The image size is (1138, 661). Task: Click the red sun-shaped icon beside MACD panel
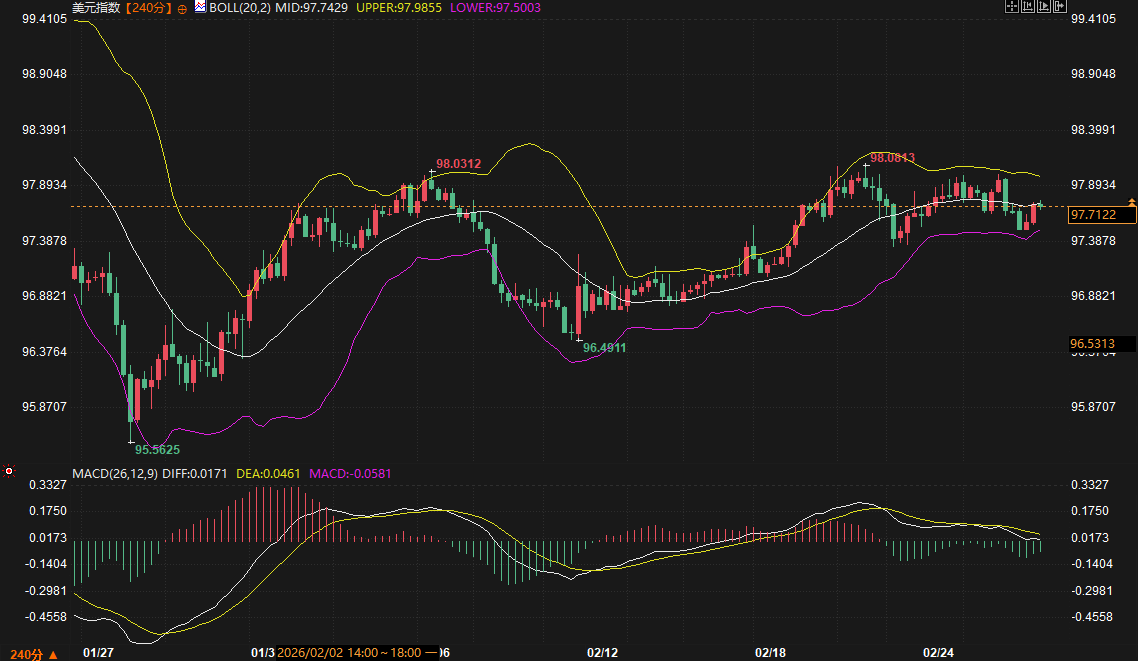9,471
